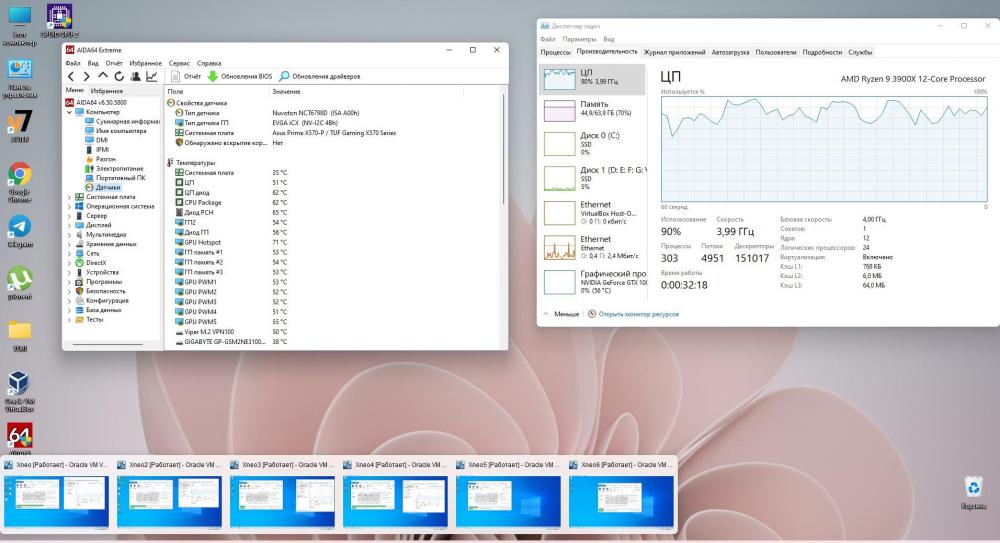Viewport: 1000px width, 543px height.
Task: Open Google Chrome desktop icon
Action: (x=20, y=175)
